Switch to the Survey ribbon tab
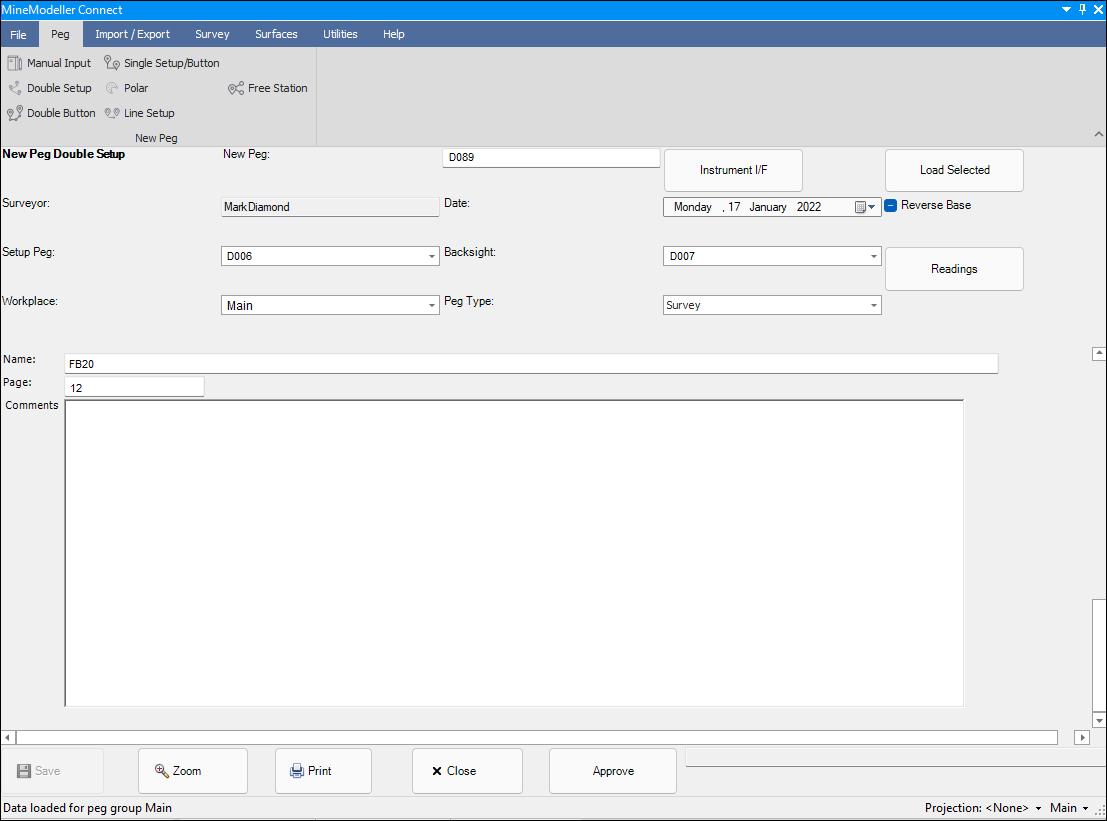The height and width of the screenshot is (821, 1107). point(212,34)
